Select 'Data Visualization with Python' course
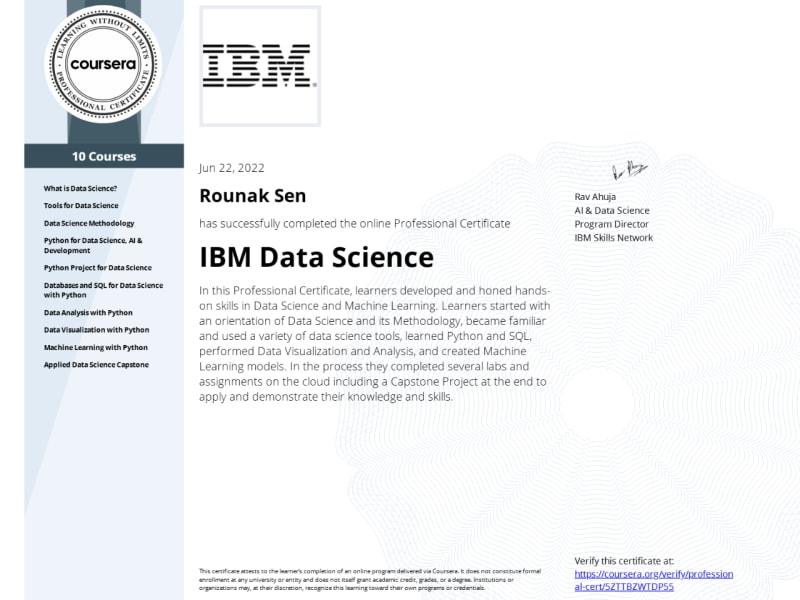800x600 pixels. tap(96, 330)
